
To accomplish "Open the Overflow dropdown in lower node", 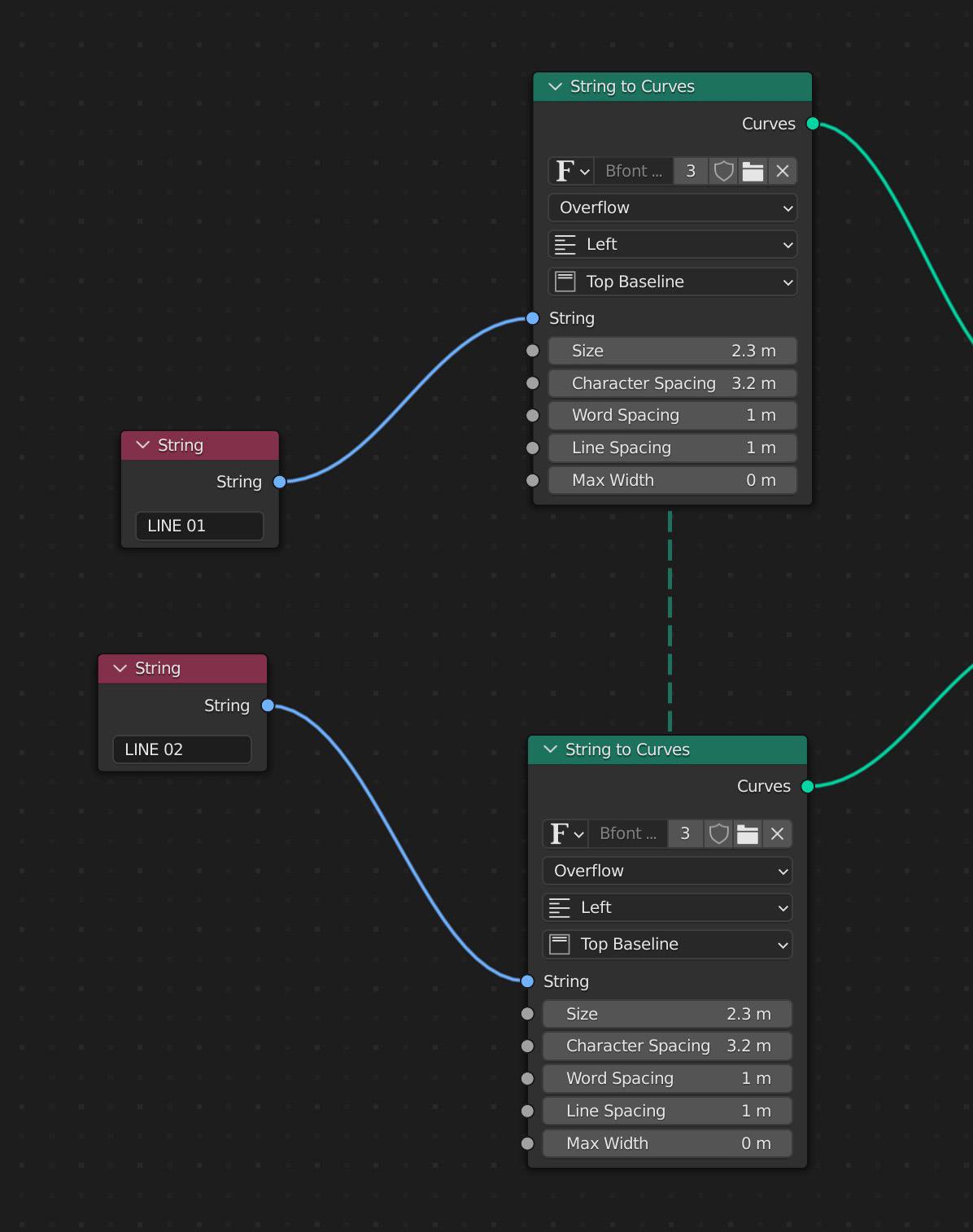I will click(667, 871).
